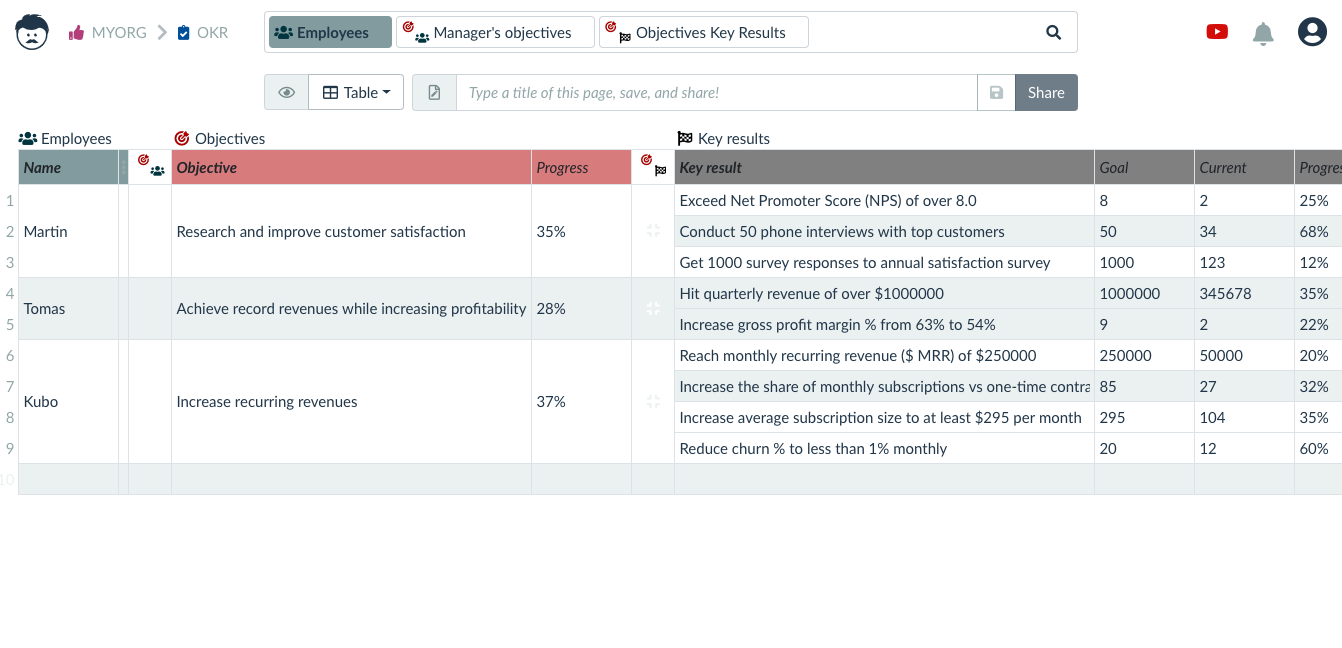Click the Share button
The height and width of the screenshot is (648, 1342).
pos(1046,92)
